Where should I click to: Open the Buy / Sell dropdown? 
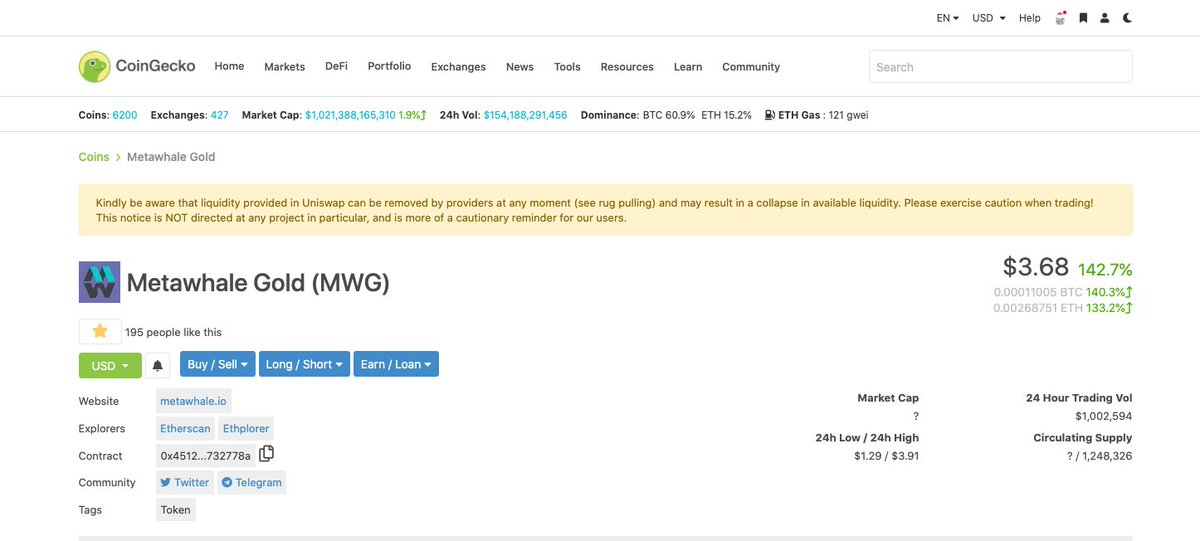click(218, 364)
